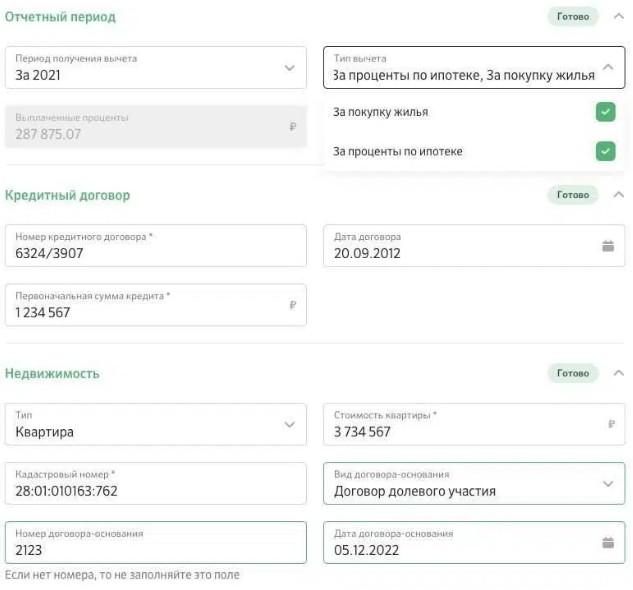Viewport: 633px width, 590px height.
Task: Select the За проценты по ипотеке option
Action: pos(398,151)
